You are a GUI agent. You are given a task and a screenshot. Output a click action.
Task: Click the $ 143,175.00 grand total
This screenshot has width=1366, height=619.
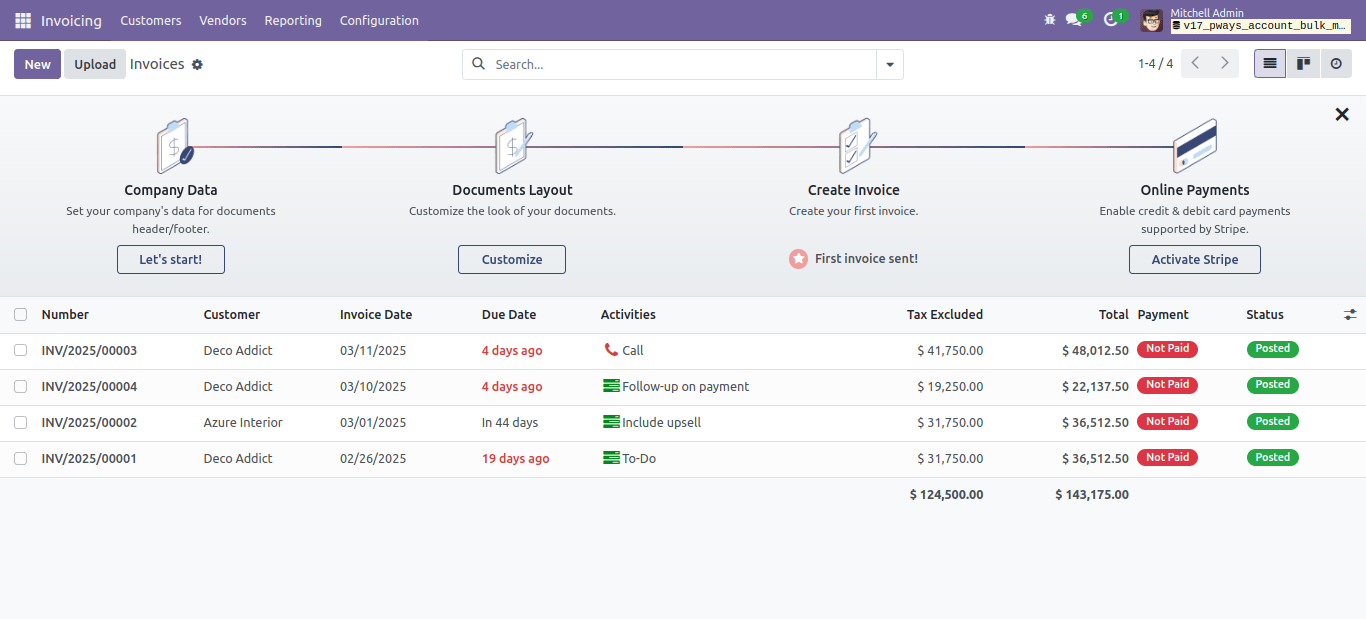[1092, 494]
